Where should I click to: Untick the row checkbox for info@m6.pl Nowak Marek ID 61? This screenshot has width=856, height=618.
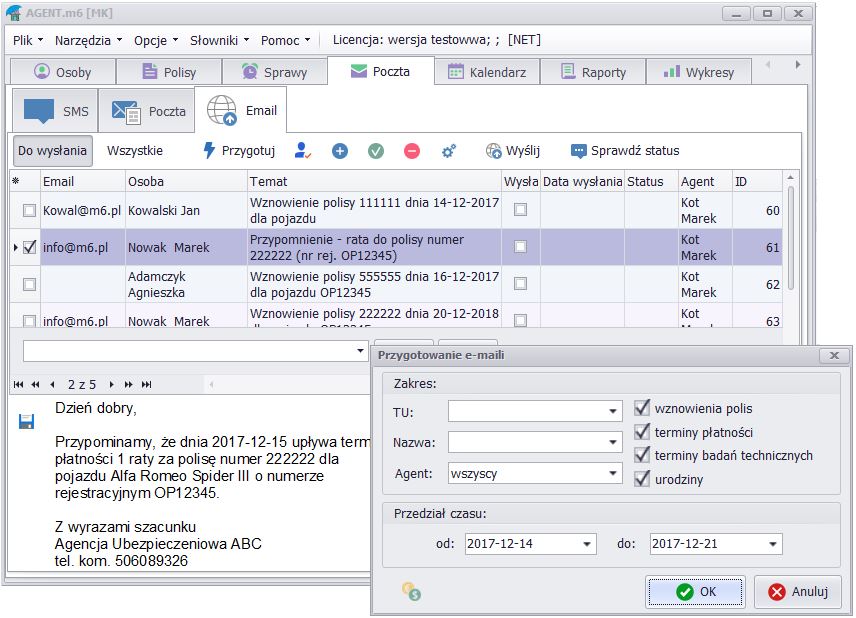[29, 247]
